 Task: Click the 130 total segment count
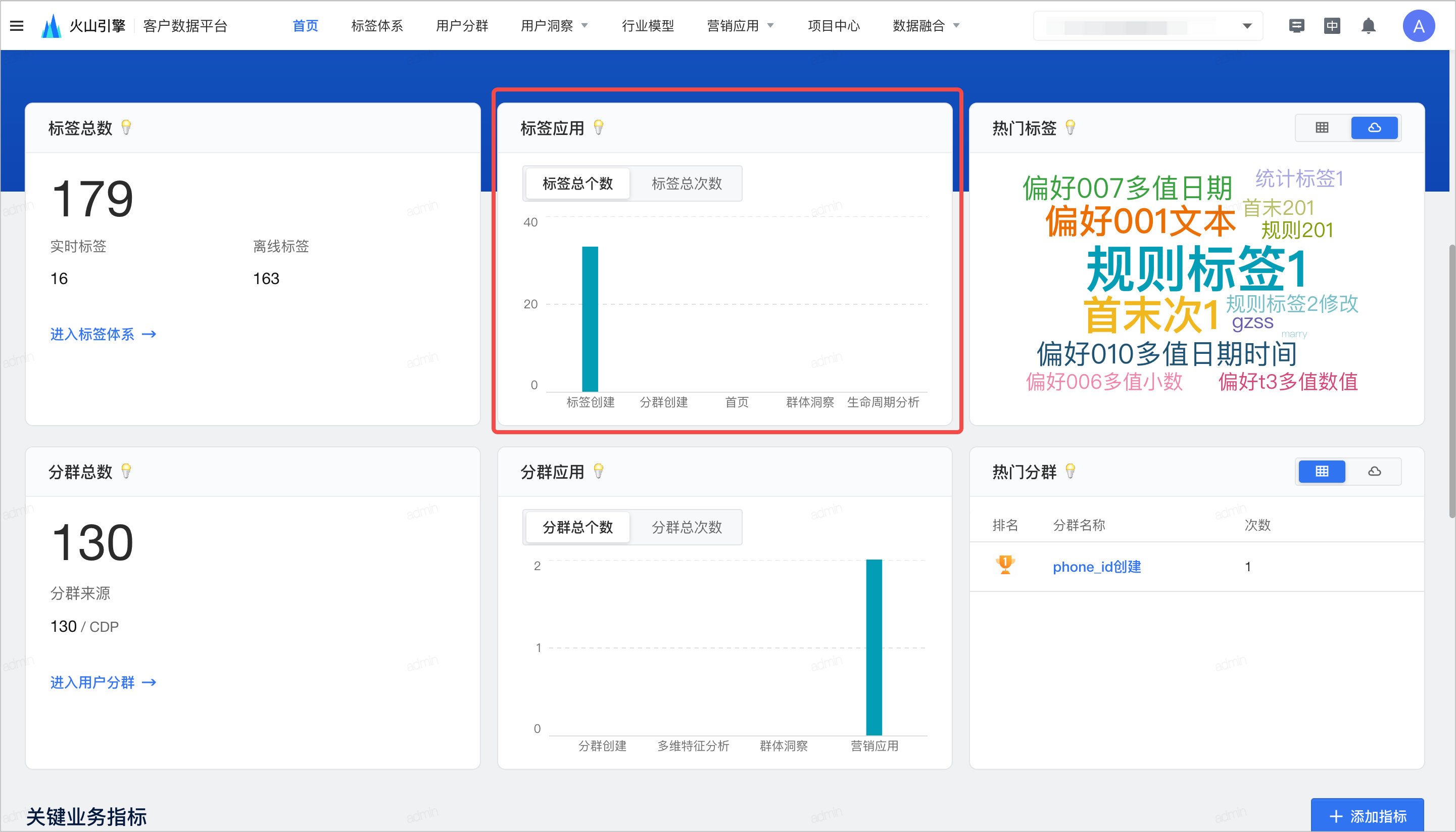92,542
